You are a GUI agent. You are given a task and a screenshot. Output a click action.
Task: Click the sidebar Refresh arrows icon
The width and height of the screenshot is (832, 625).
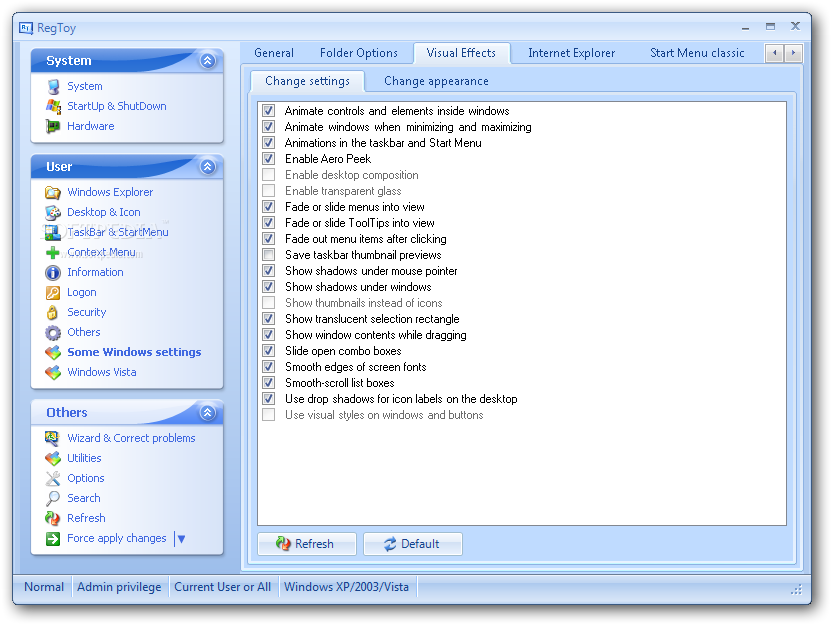tap(53, 518)
